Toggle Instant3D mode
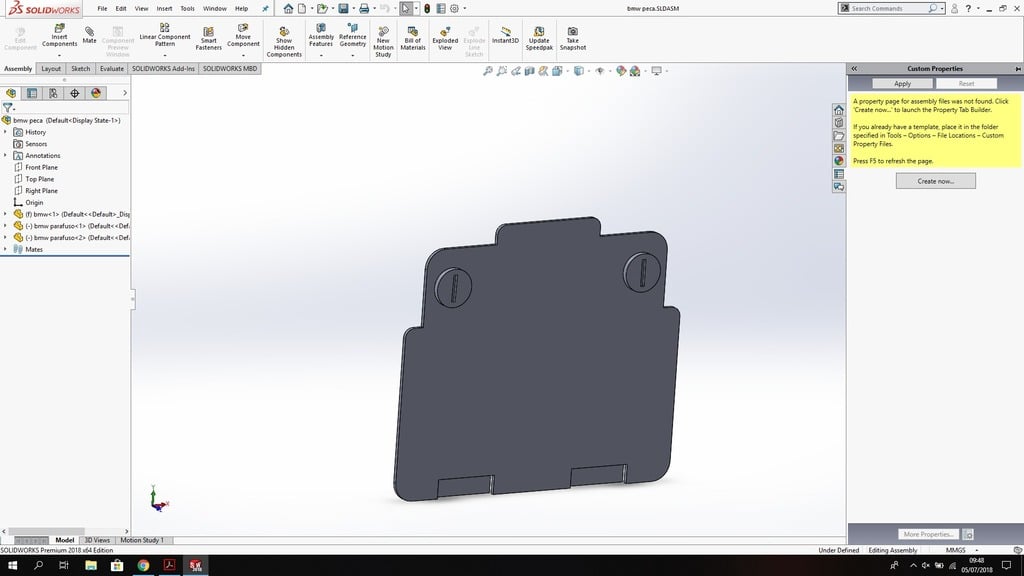This screenshot has width=1024, height=576. (x=505, y=36)
